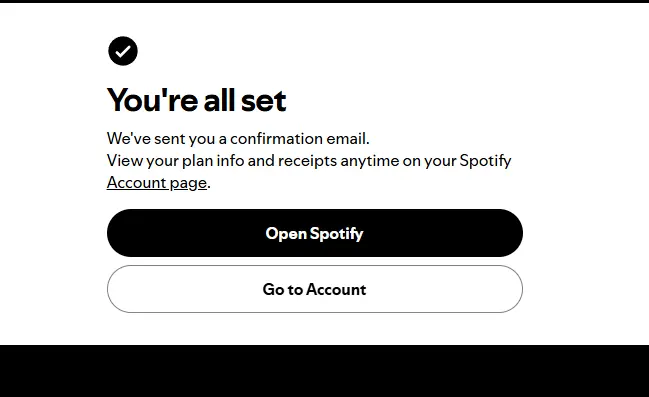Image resolution: width=649 pixels, height=397 pixels.
Task: Click the word "set" in the heading
Action: (263, 101)
